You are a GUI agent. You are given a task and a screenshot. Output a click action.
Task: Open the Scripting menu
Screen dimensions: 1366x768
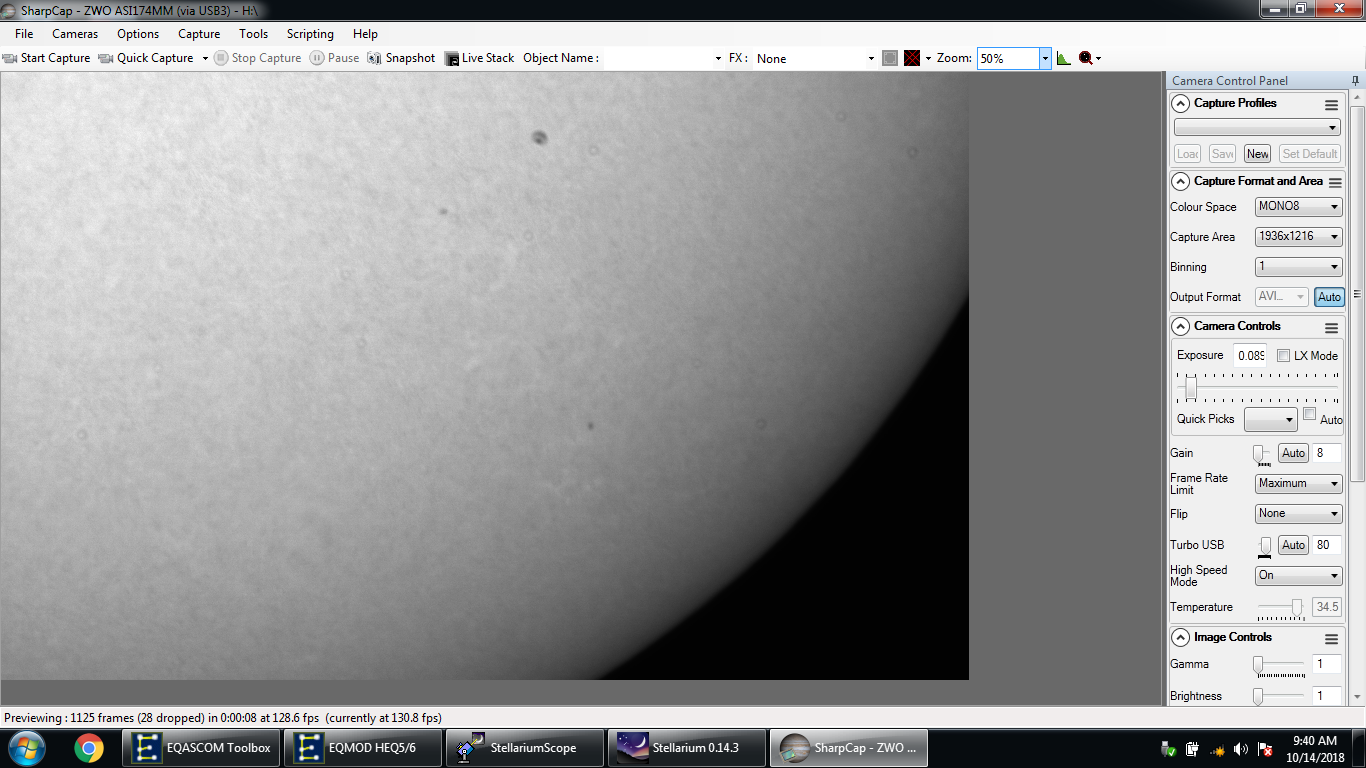[310, 34]
